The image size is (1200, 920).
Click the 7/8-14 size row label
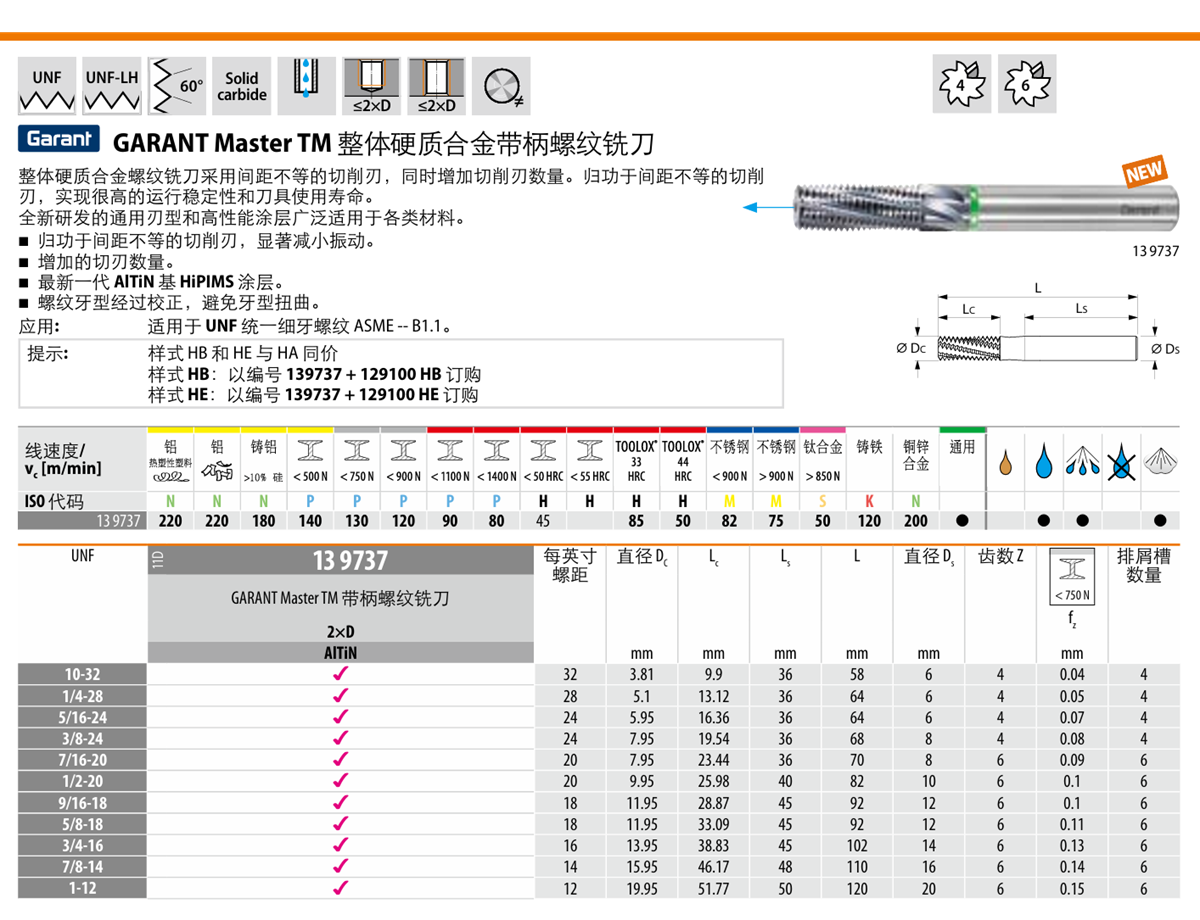82,866
